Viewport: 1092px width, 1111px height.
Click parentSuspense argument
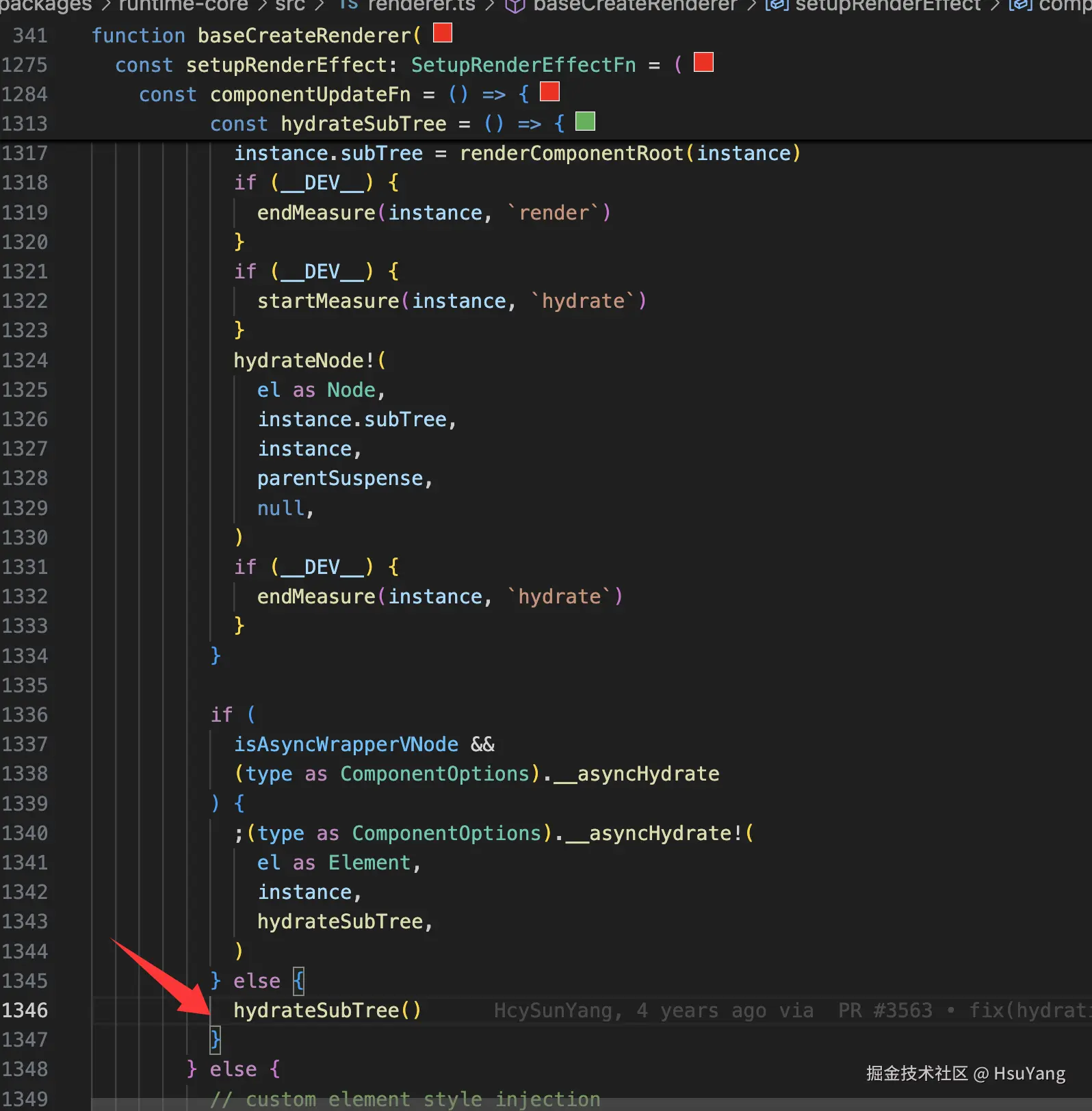pos(340,478)
